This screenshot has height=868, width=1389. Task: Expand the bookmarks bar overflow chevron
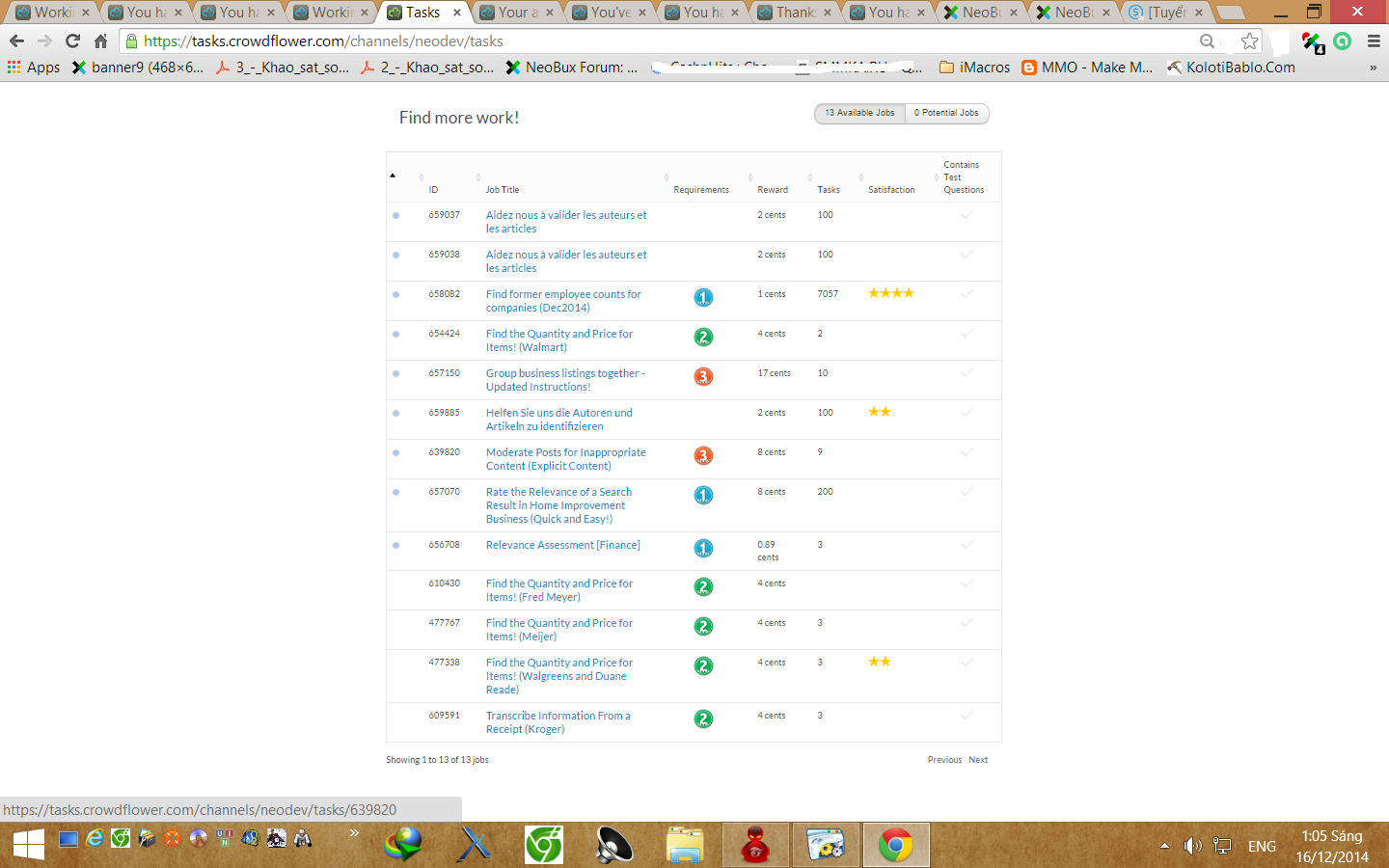point(1373,68)
